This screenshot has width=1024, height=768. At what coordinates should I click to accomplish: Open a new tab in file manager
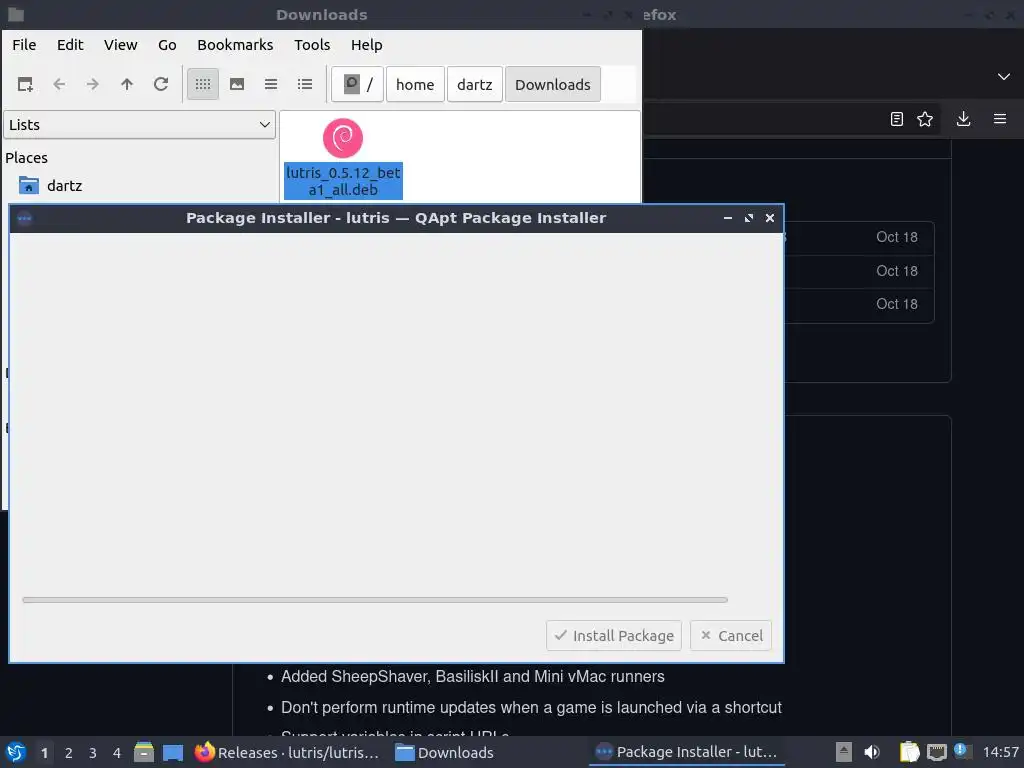[25, 84]
